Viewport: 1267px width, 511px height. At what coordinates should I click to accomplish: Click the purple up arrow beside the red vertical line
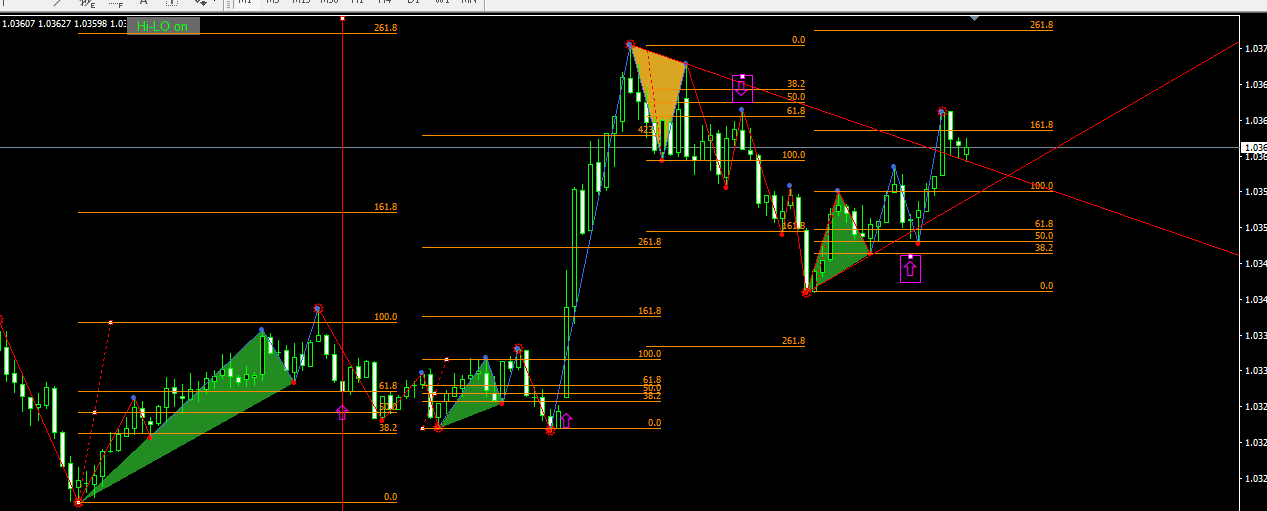tap(342, 411)
